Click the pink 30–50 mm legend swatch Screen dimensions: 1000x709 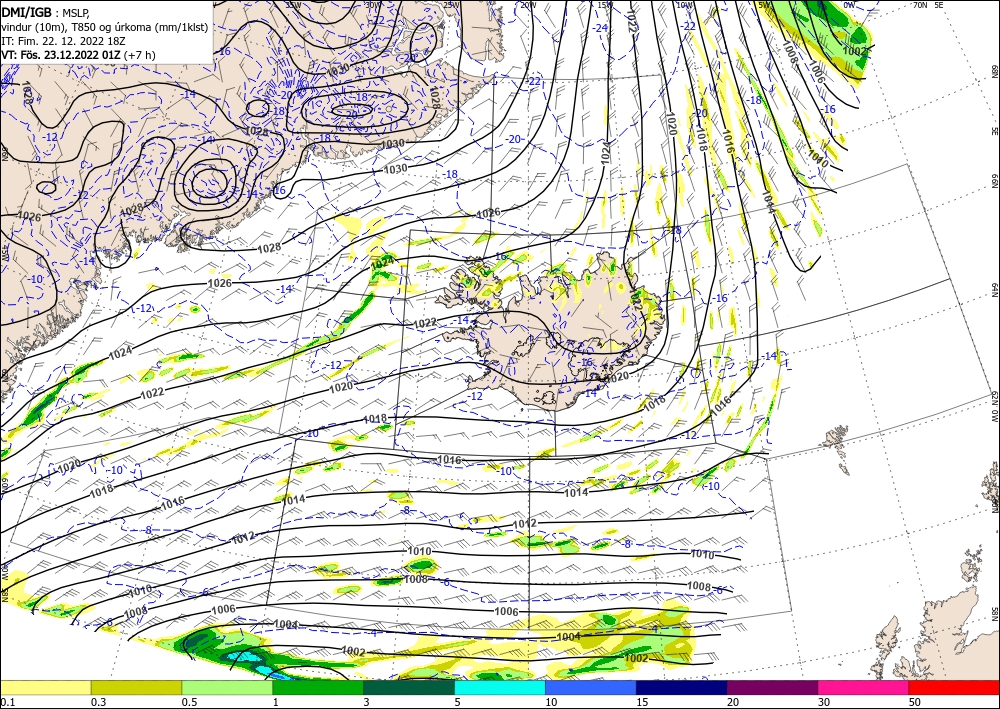(x=864, y=687)
